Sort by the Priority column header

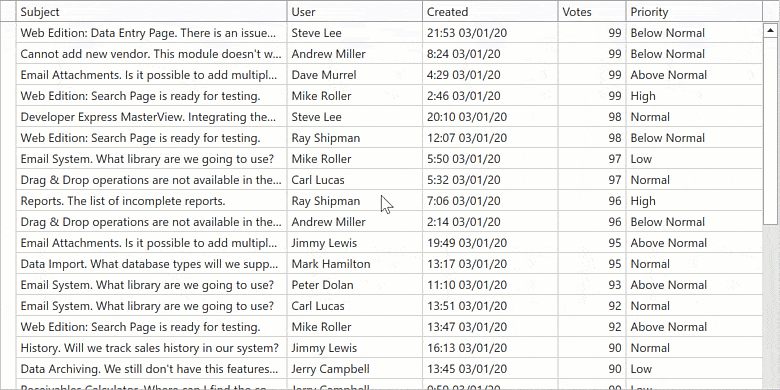pyautogui.click(x=694, y=11)
